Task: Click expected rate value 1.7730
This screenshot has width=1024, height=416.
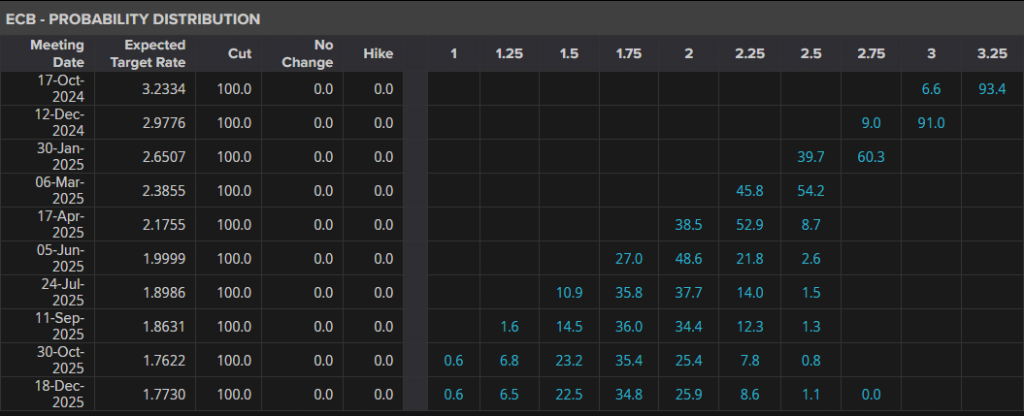Action: pyautogui.click(x=164, y=394)
